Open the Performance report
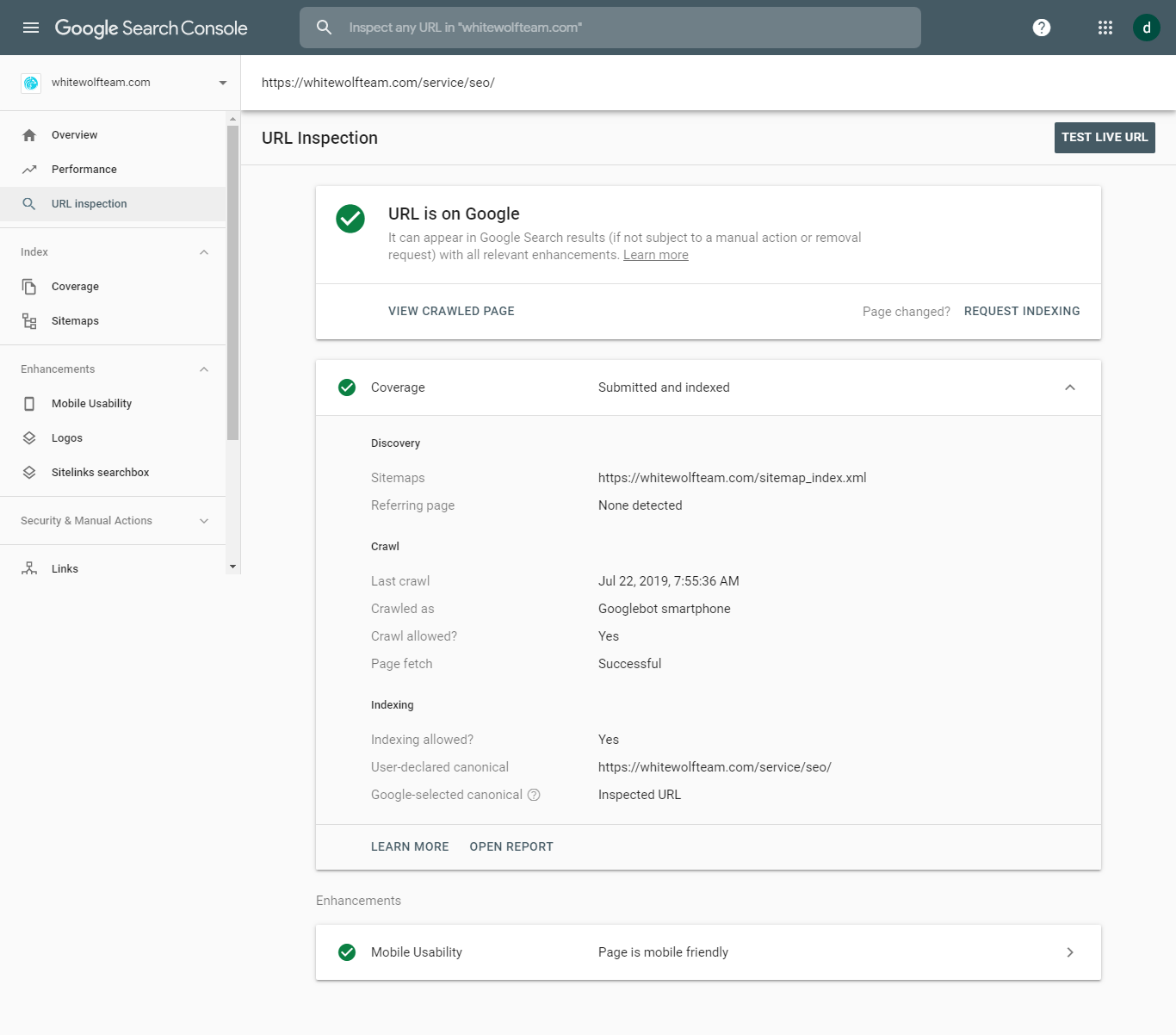Screen dimensions: 1176x1035 (113, 170)
